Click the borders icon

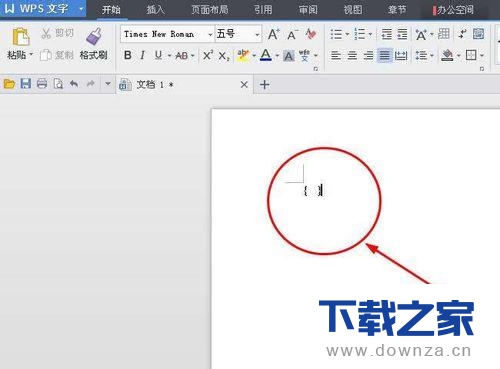471,55
